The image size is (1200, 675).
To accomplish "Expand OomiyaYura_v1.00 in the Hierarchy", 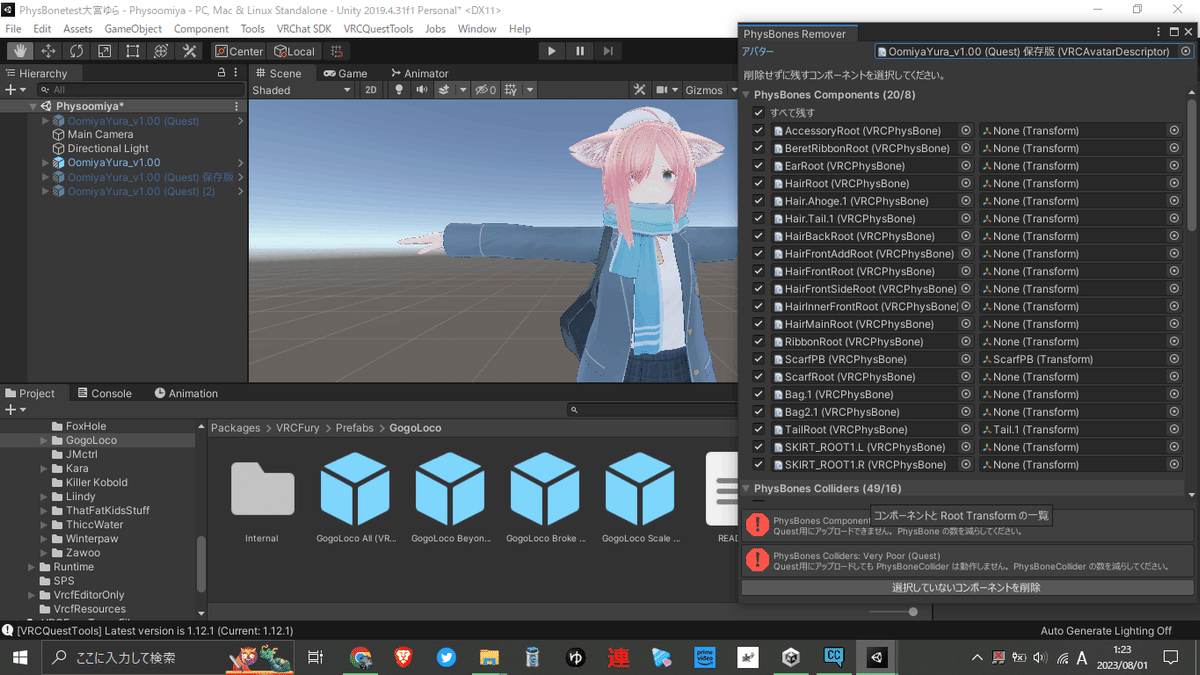I will tap(44, 162).
